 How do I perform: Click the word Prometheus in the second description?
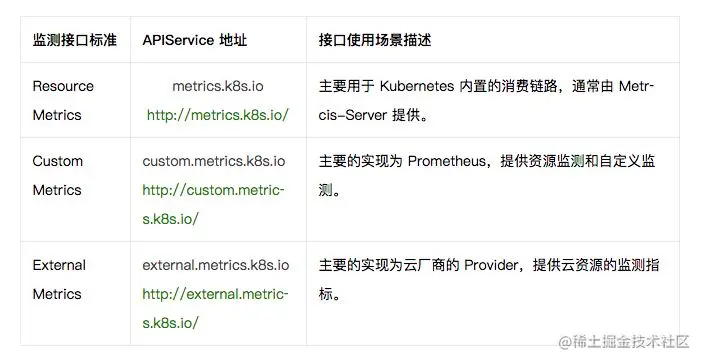pos(446,161)
